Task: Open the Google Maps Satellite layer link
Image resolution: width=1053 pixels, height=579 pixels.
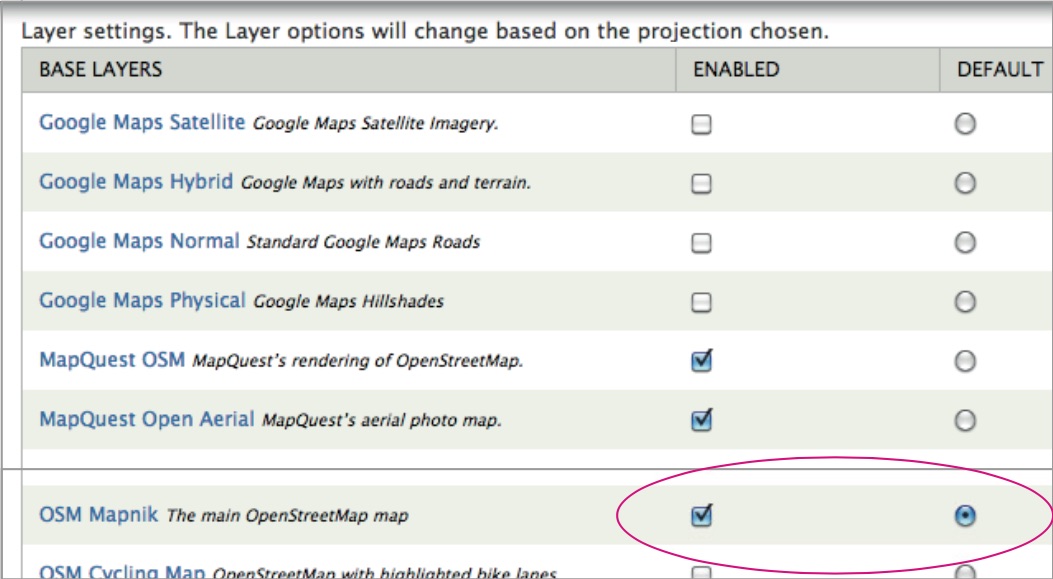Action: pos(141,122)
